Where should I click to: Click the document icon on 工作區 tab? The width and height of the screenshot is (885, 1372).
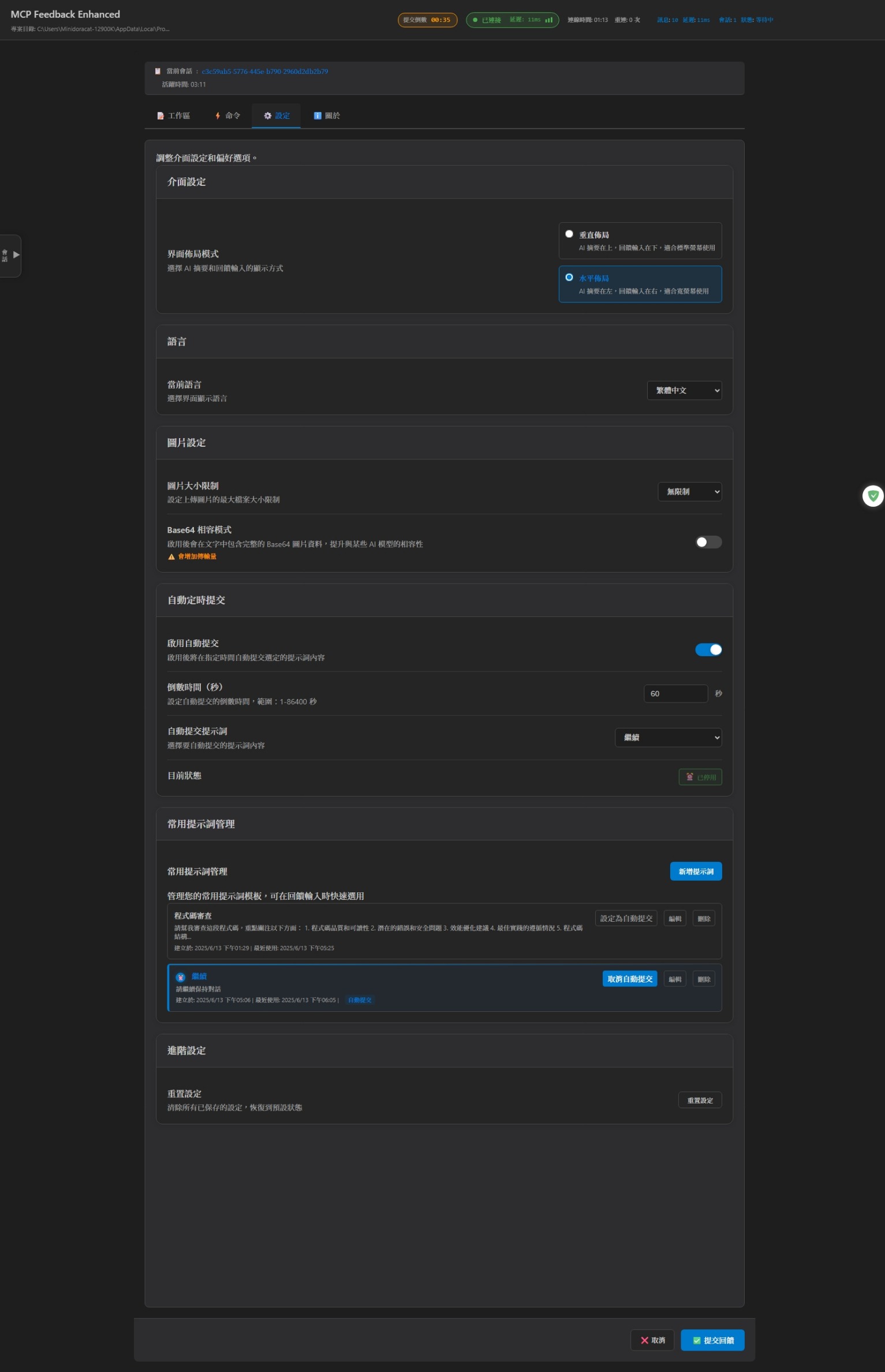click(160, 115)
